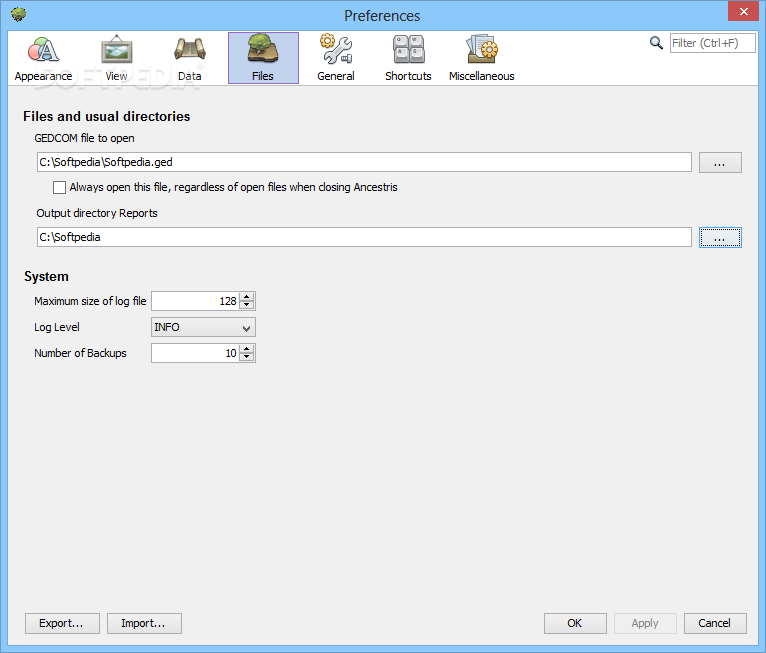Open the Shortcuts preferences category
The width and height of the screenshot is (766, 653).
(408, 58)
